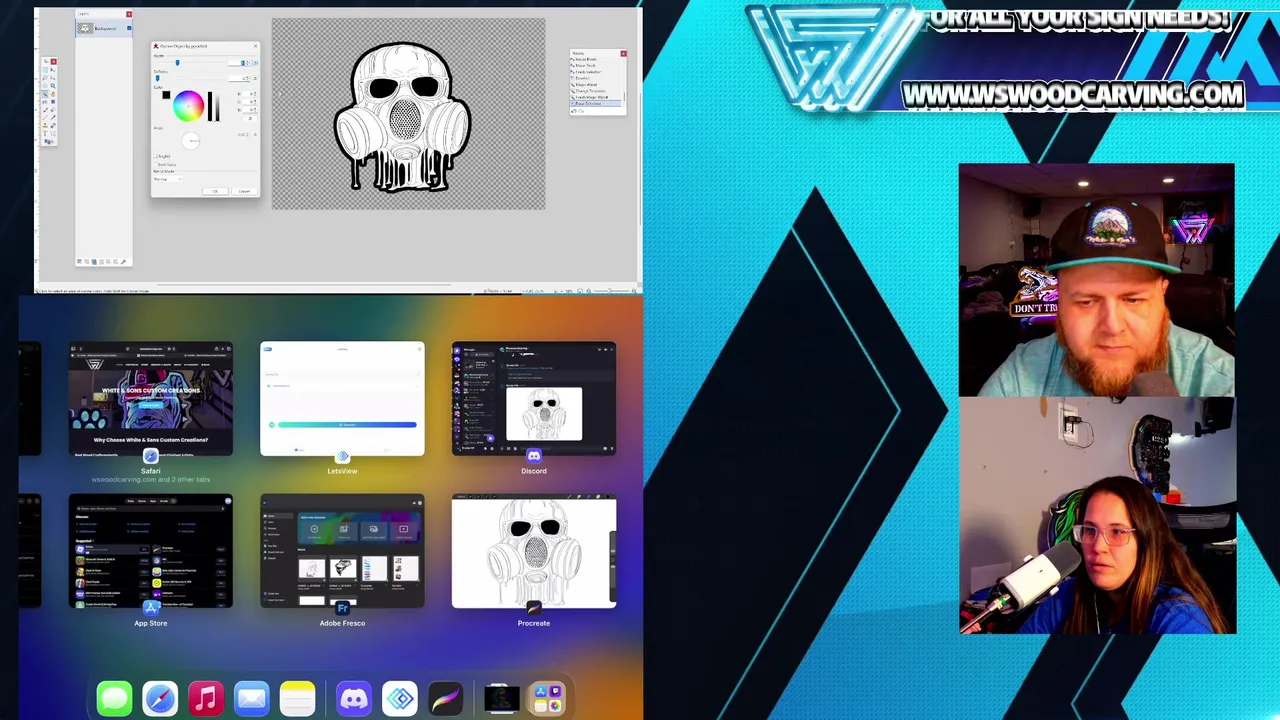Open Messages from the iPad dock
The image size is (1280, 720).
point(114,698)
